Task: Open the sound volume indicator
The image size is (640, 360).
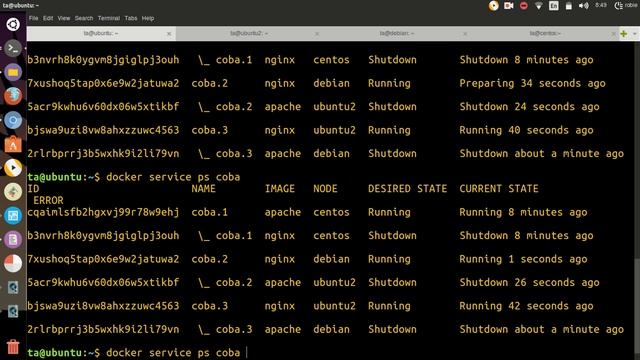Action: point(584,6)
